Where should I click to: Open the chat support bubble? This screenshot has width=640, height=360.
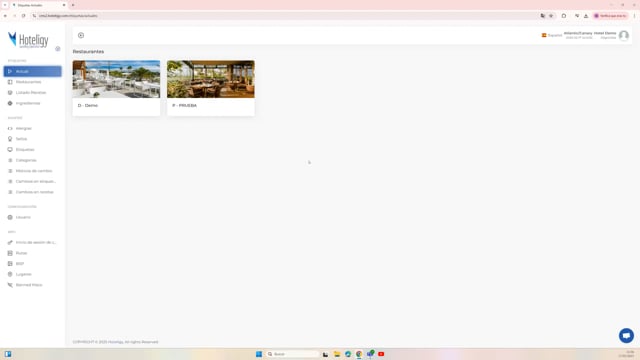tap(626, 336)
